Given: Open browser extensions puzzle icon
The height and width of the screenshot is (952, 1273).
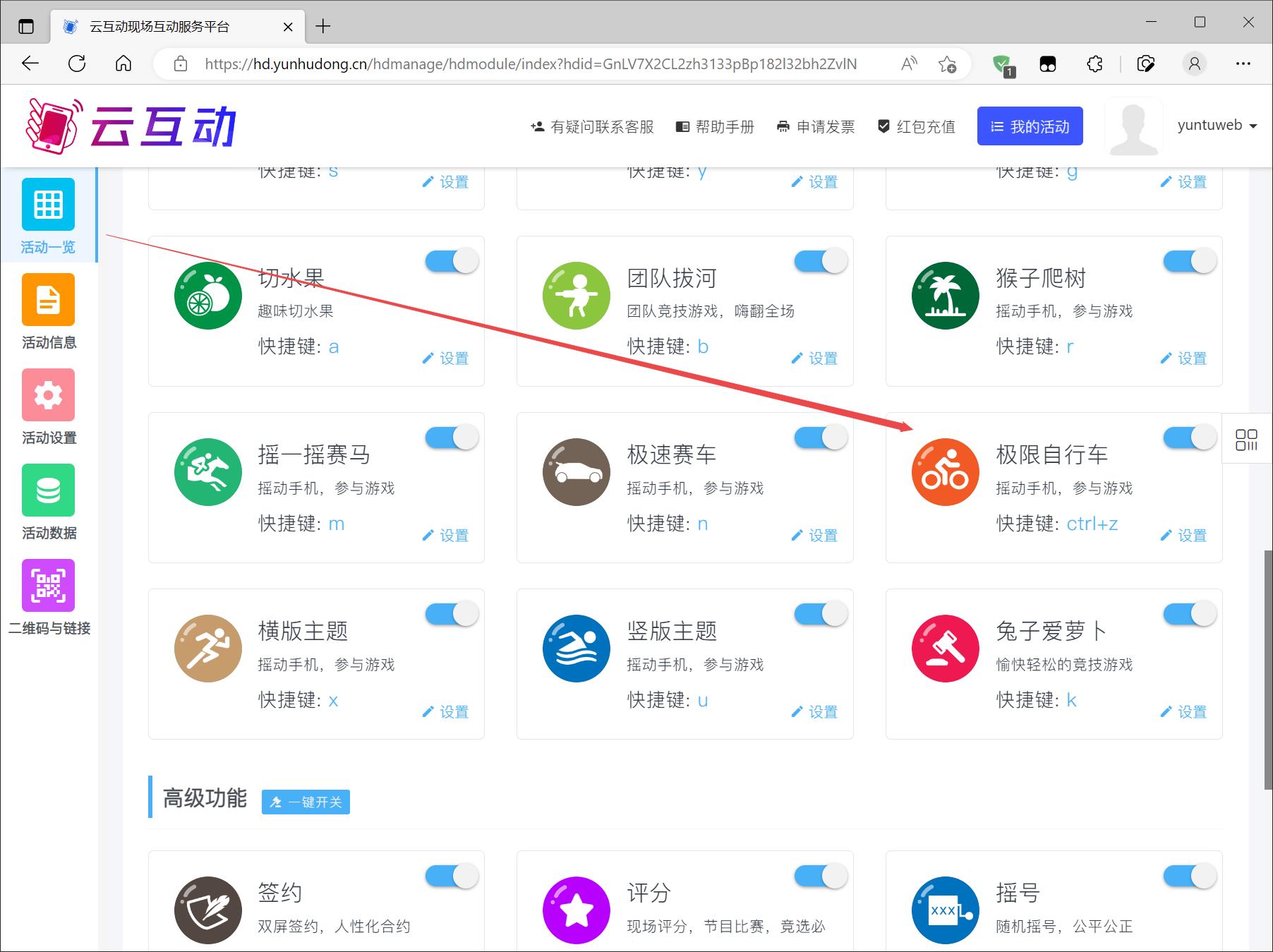Looking at the screenshot, I should tap(1094, 64).
